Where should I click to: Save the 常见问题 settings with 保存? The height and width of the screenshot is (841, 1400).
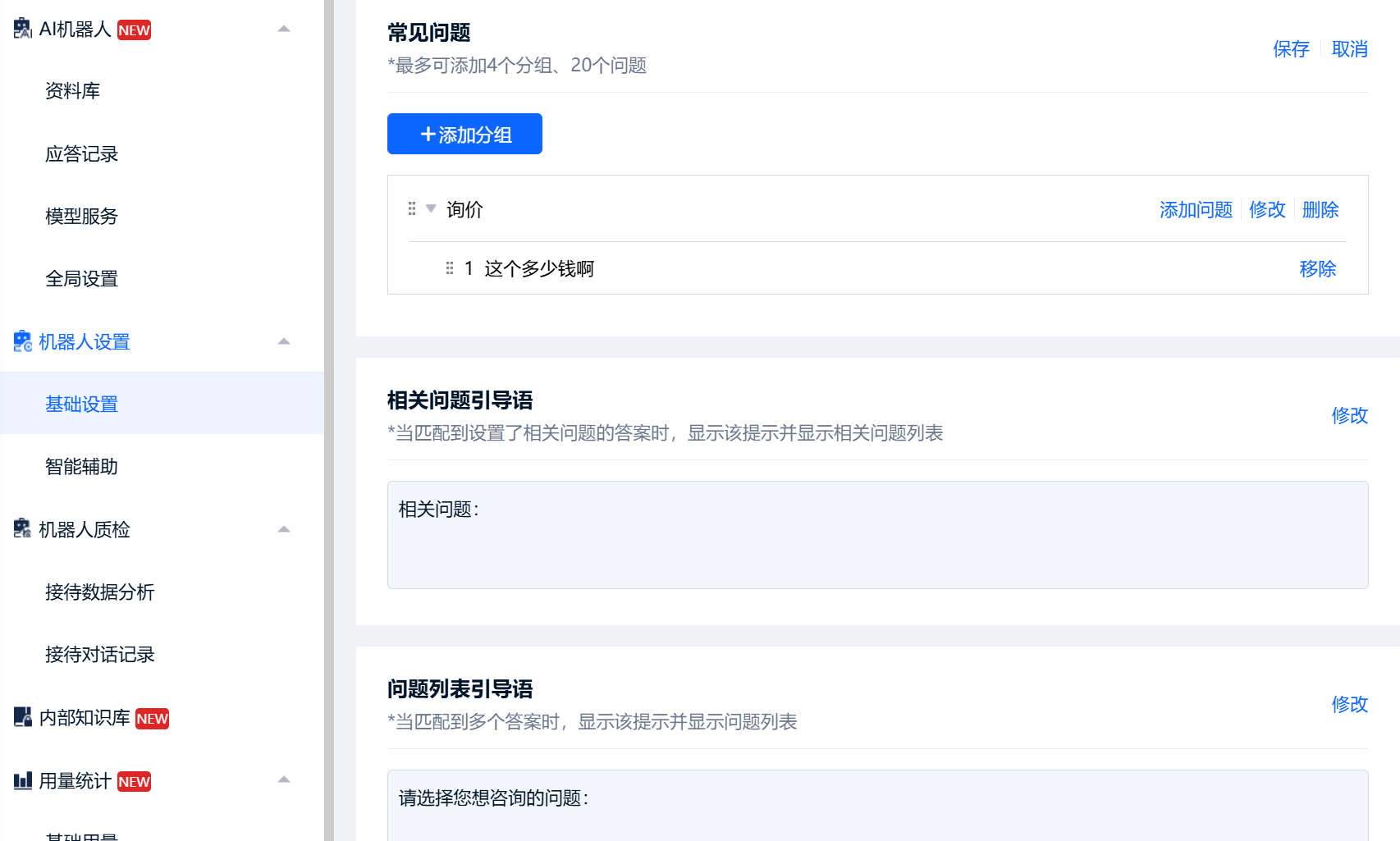click(1291, 49)
